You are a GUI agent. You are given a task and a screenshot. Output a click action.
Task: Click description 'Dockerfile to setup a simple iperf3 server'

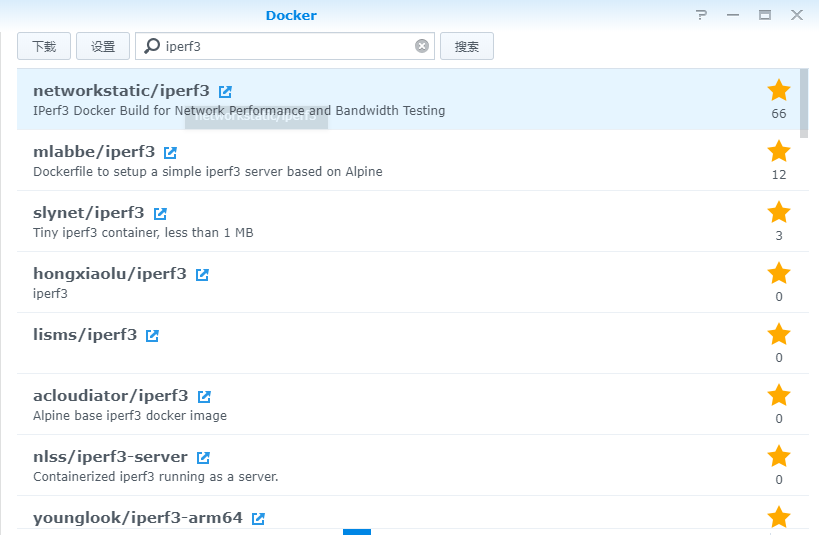click(x=208, y=172)
